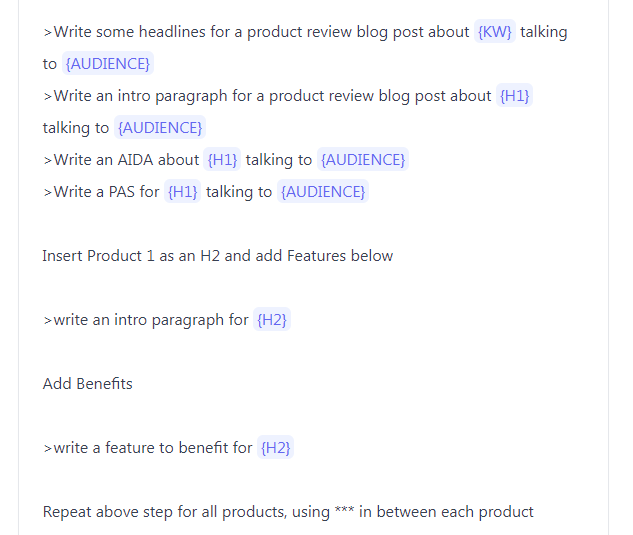Click lowercase '>write an intro paragraph for' text
Viewport: 633px width, 535px height.
pyautogui.click(x=145, y=320)
